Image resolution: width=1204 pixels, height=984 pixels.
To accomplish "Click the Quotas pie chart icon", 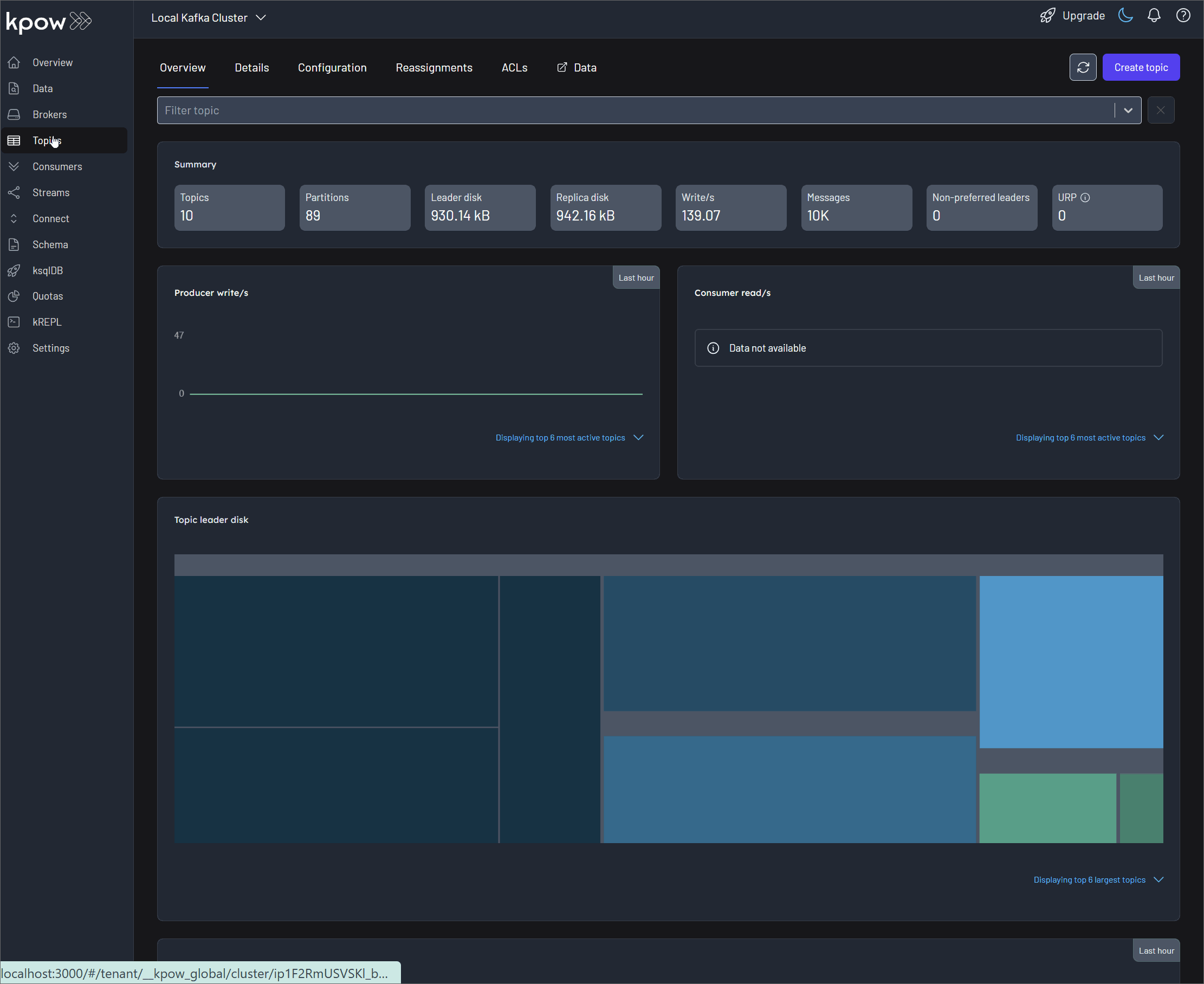I will [x=14, y=296].
